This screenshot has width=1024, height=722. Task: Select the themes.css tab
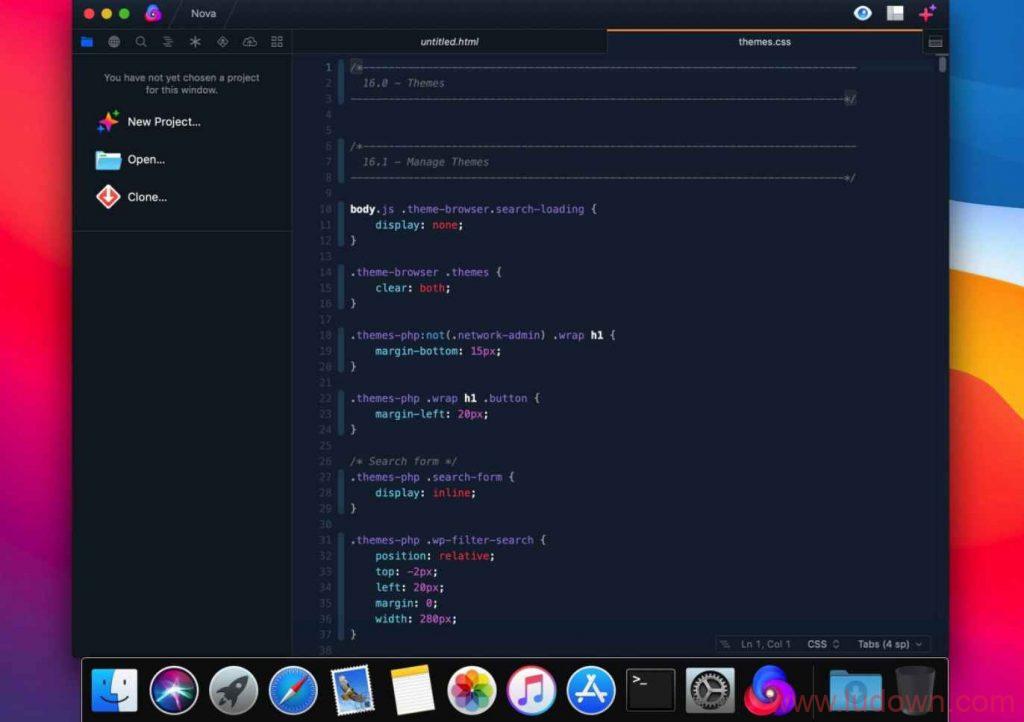[x=764, y=42]
